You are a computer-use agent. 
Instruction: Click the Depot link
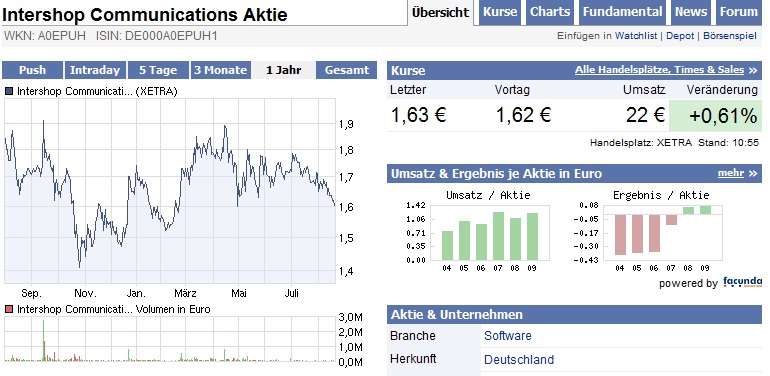(x=680, y=36)
